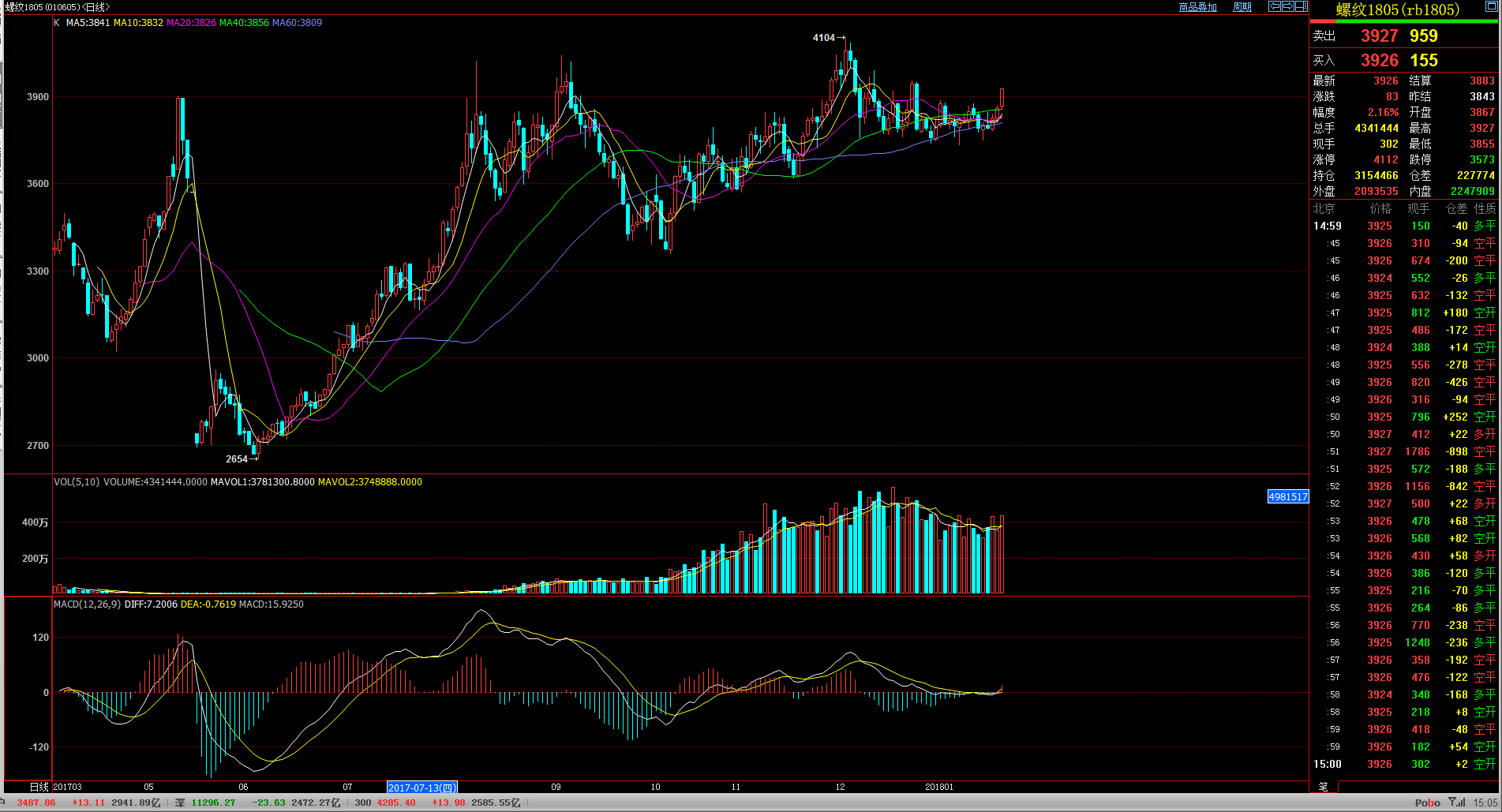Click the highlighted 2017-07-13 date marker
The width and height of the screenshot is (1502, 812).
[422, 788]
